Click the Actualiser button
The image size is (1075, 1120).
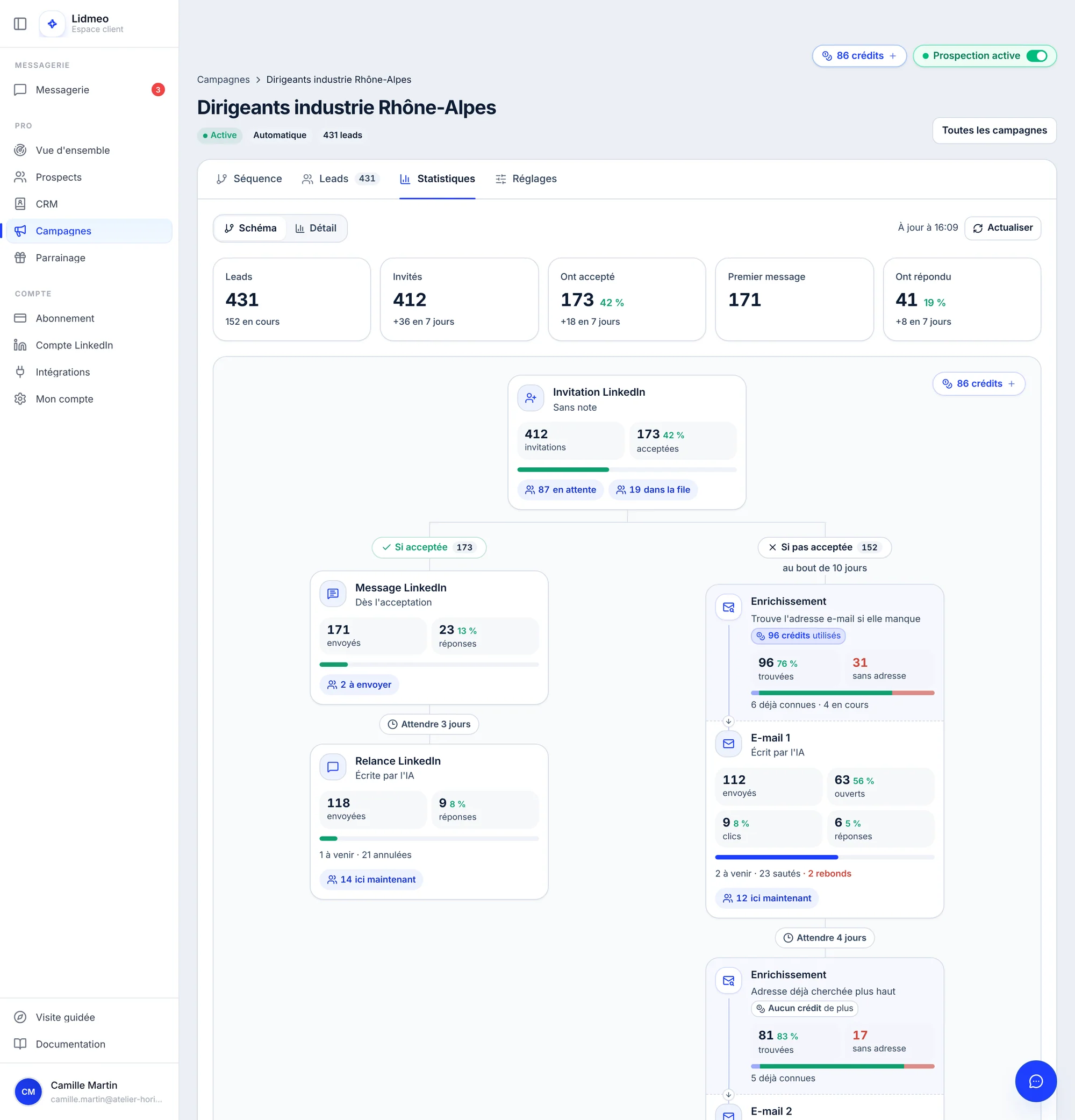[x=1002, y=228]
